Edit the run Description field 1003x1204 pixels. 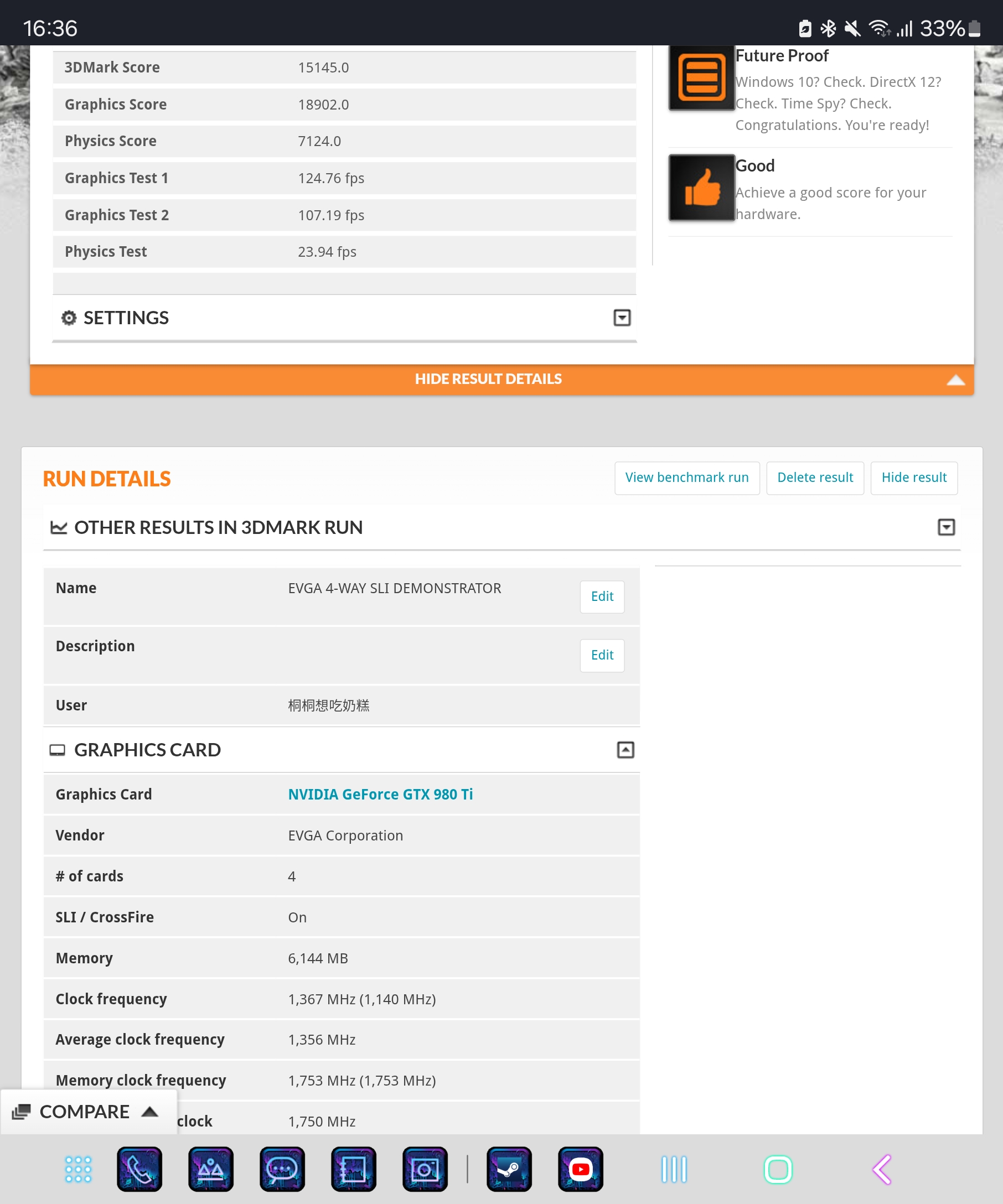click(x=602, y=655)
